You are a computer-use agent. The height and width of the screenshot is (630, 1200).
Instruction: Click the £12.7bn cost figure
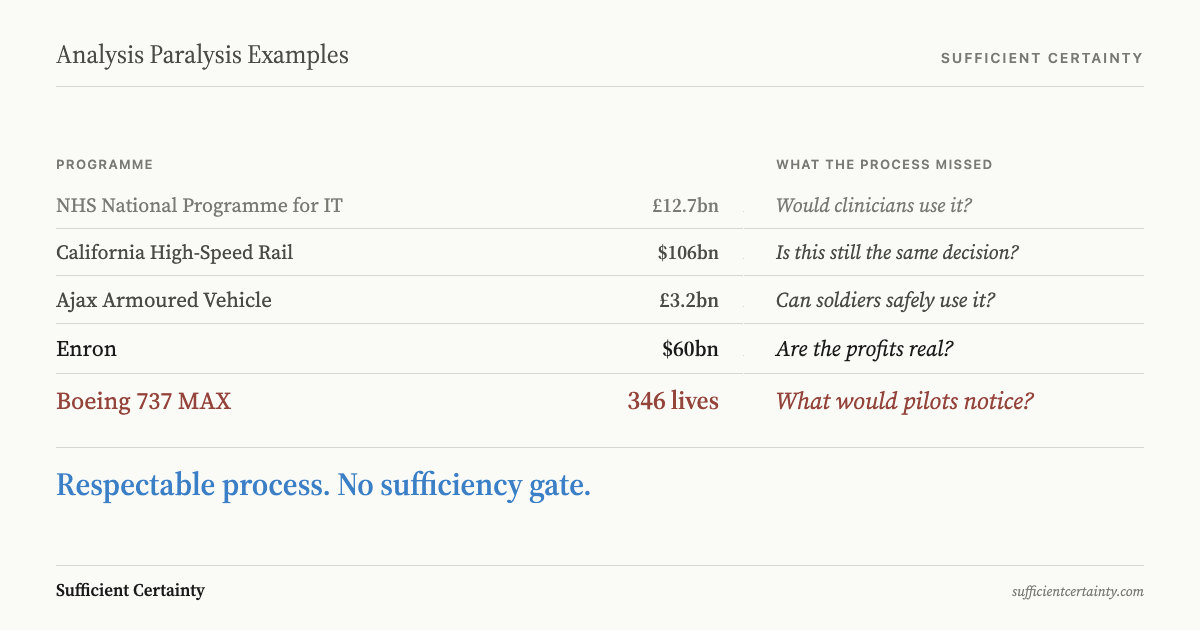(x=685, y=206)
